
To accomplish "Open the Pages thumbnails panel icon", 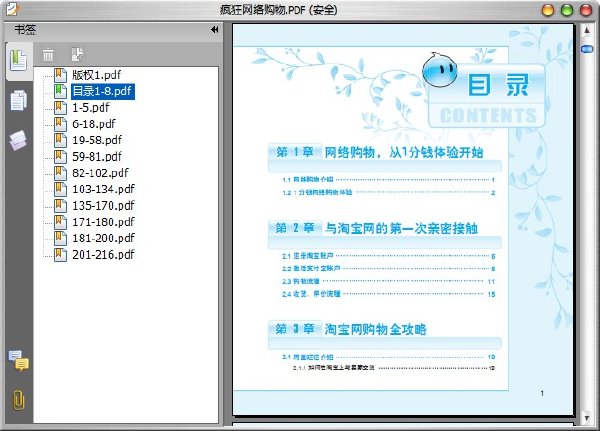I will pos(18,100).
